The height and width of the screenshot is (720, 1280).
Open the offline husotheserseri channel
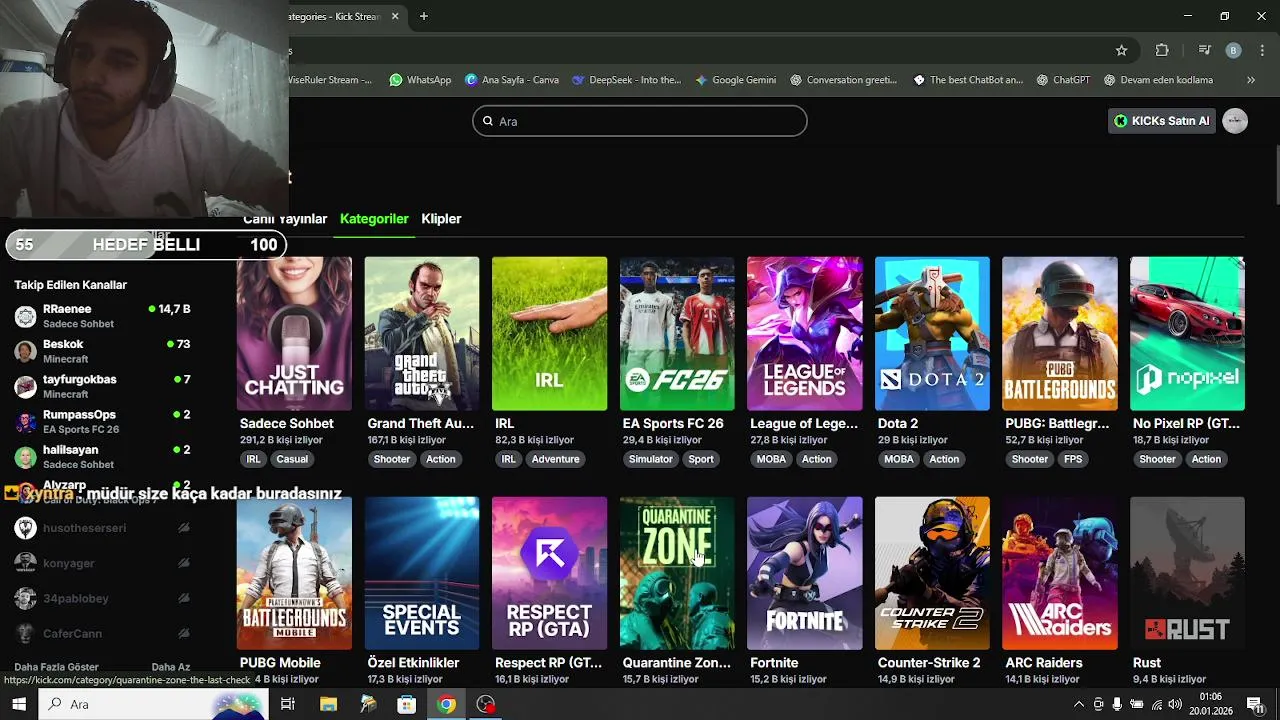tap(103, 528)
